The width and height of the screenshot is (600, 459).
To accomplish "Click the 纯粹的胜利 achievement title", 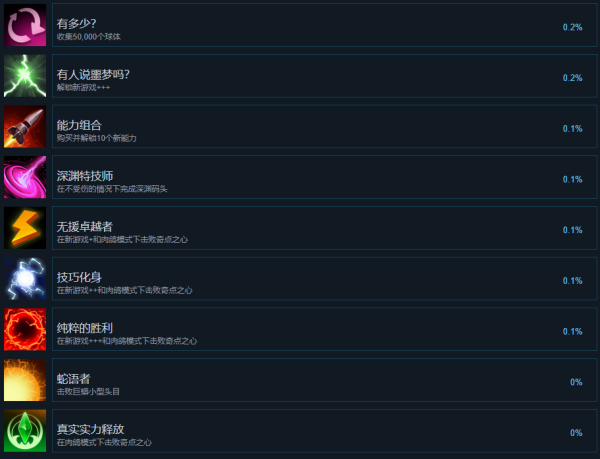I will 85,328.
